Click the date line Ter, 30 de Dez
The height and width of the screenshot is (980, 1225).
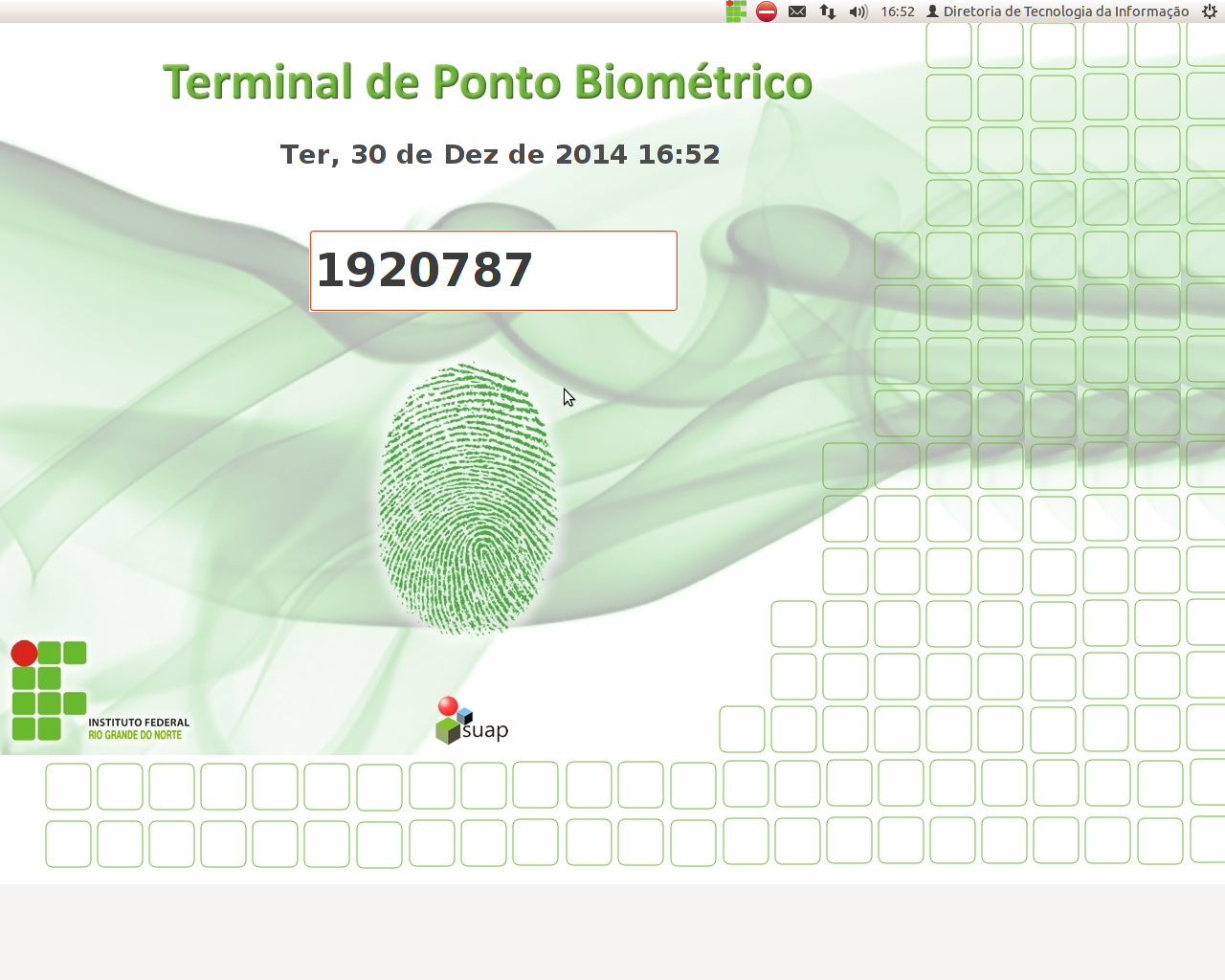click(500, 154)
